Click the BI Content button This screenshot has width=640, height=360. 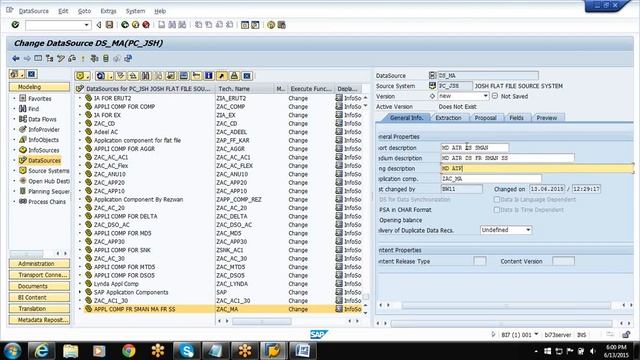(x=39, y=298)
